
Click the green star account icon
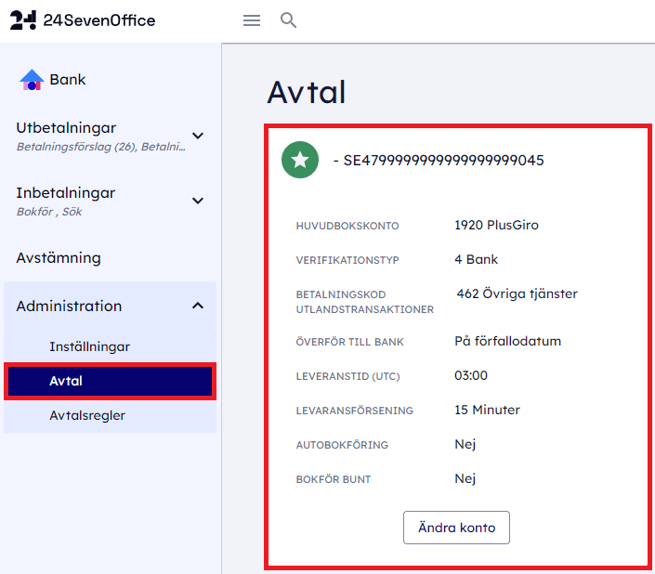coord(299,160)
